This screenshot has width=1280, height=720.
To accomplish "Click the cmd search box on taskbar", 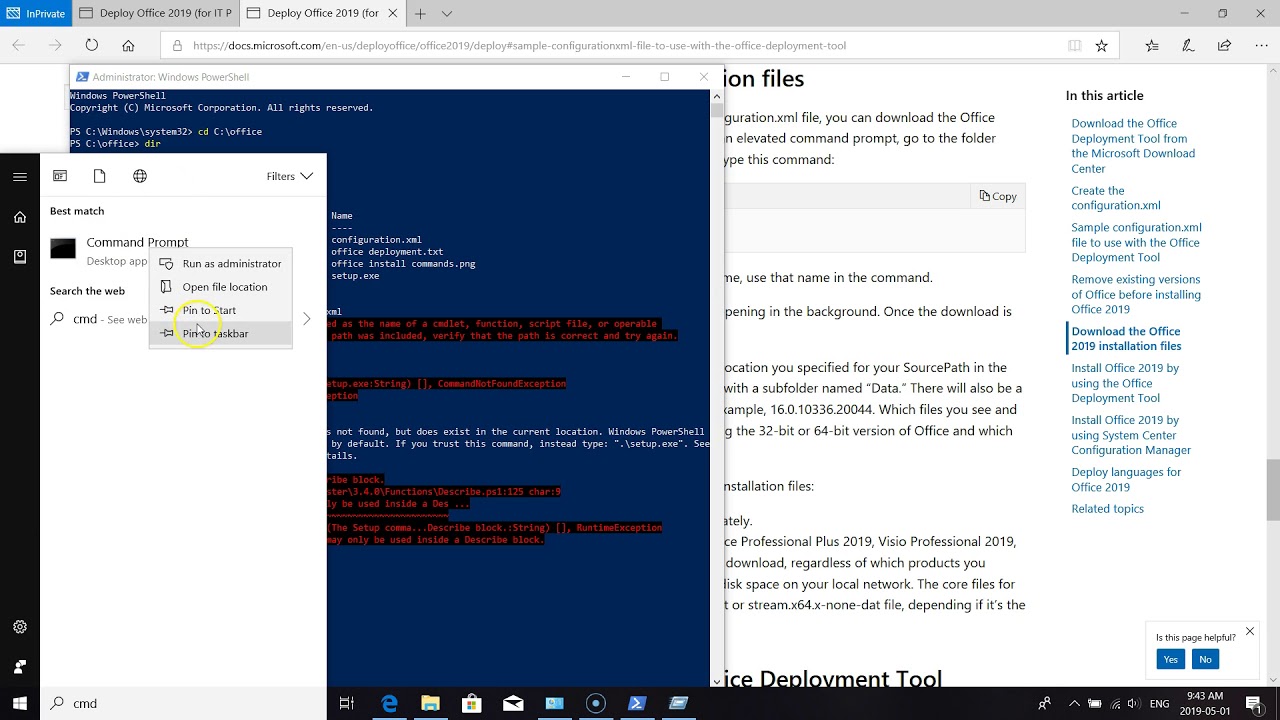I will (x=183, y=703).
